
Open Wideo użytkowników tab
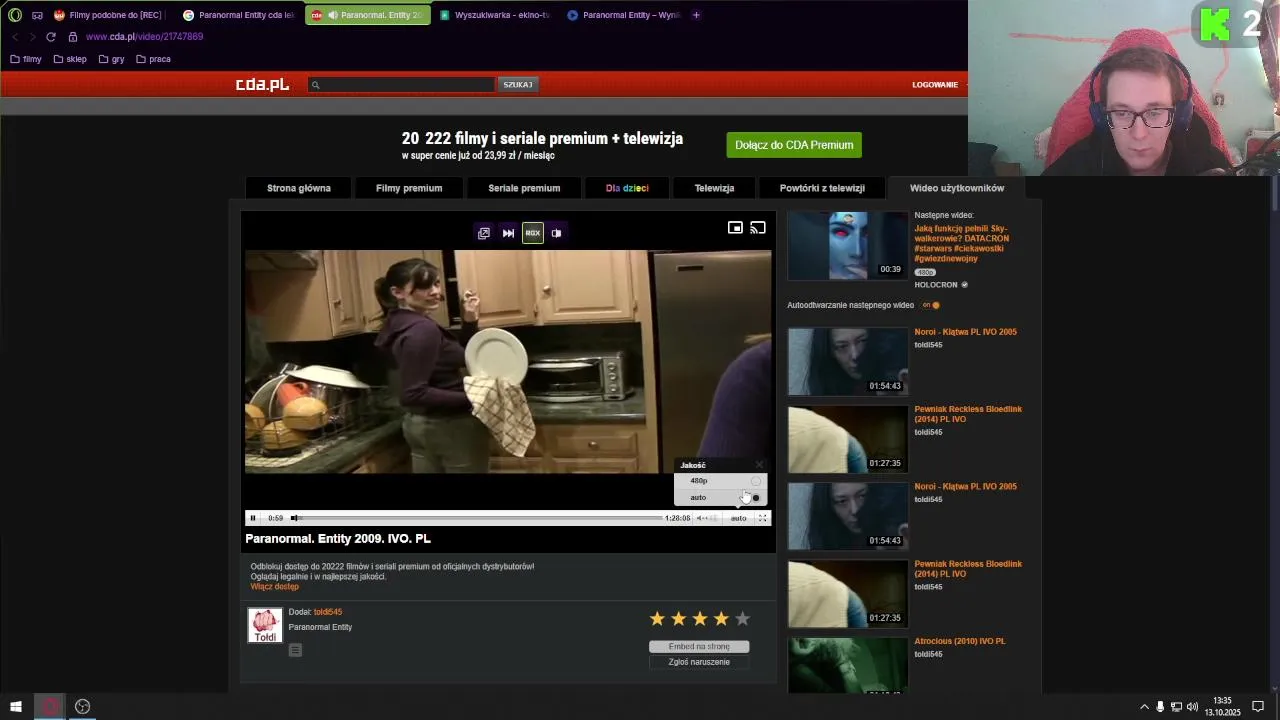[x=957, y=188]
